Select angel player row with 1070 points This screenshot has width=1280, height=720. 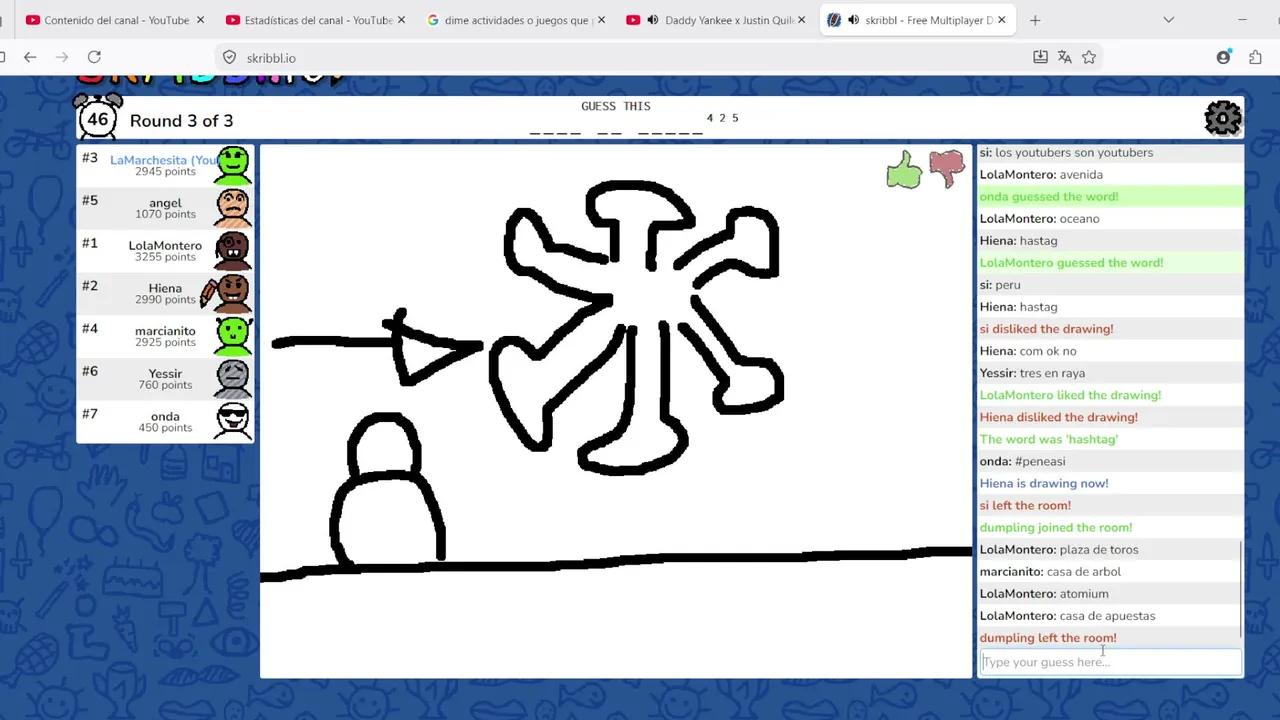165,208
